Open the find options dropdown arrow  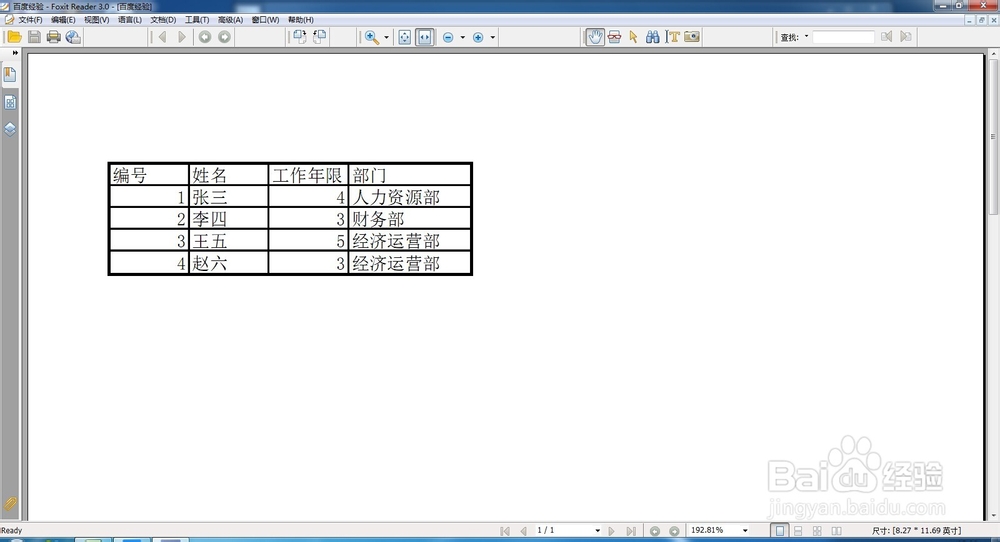coord(806,36)
